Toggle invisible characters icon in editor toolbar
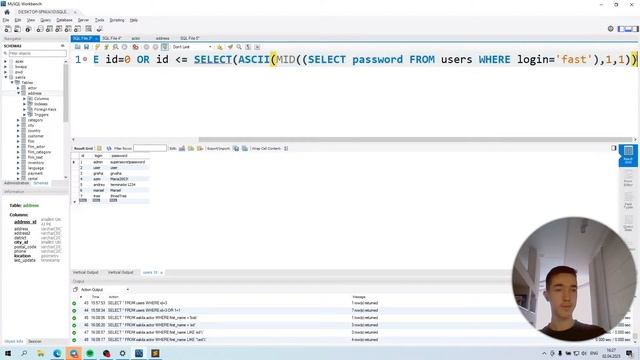The width and height of the screenshot is (640, 360). point(248,47)
